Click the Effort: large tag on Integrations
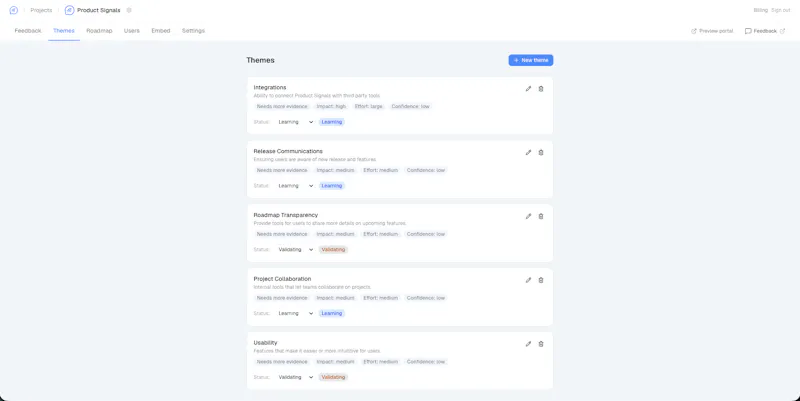Image resolution: width=800 pixels, height=401 pixels. pos(368,107)
